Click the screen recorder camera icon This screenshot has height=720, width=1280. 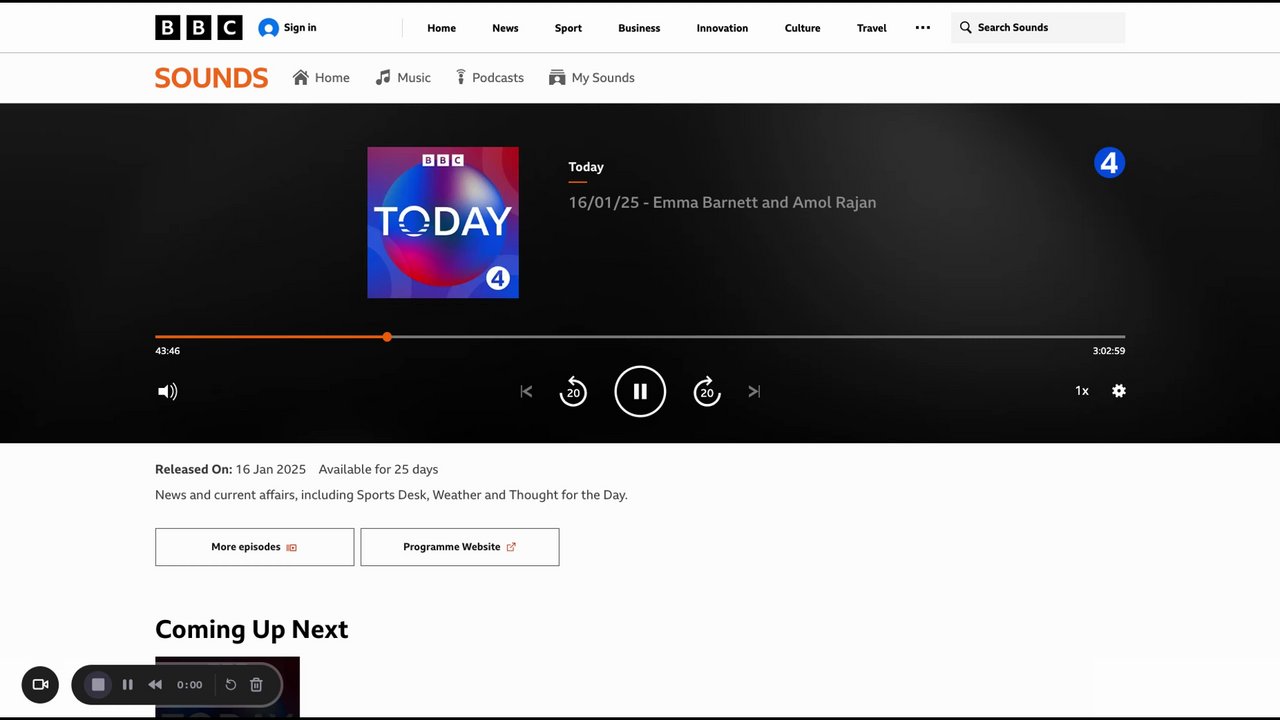click(40, 685)
